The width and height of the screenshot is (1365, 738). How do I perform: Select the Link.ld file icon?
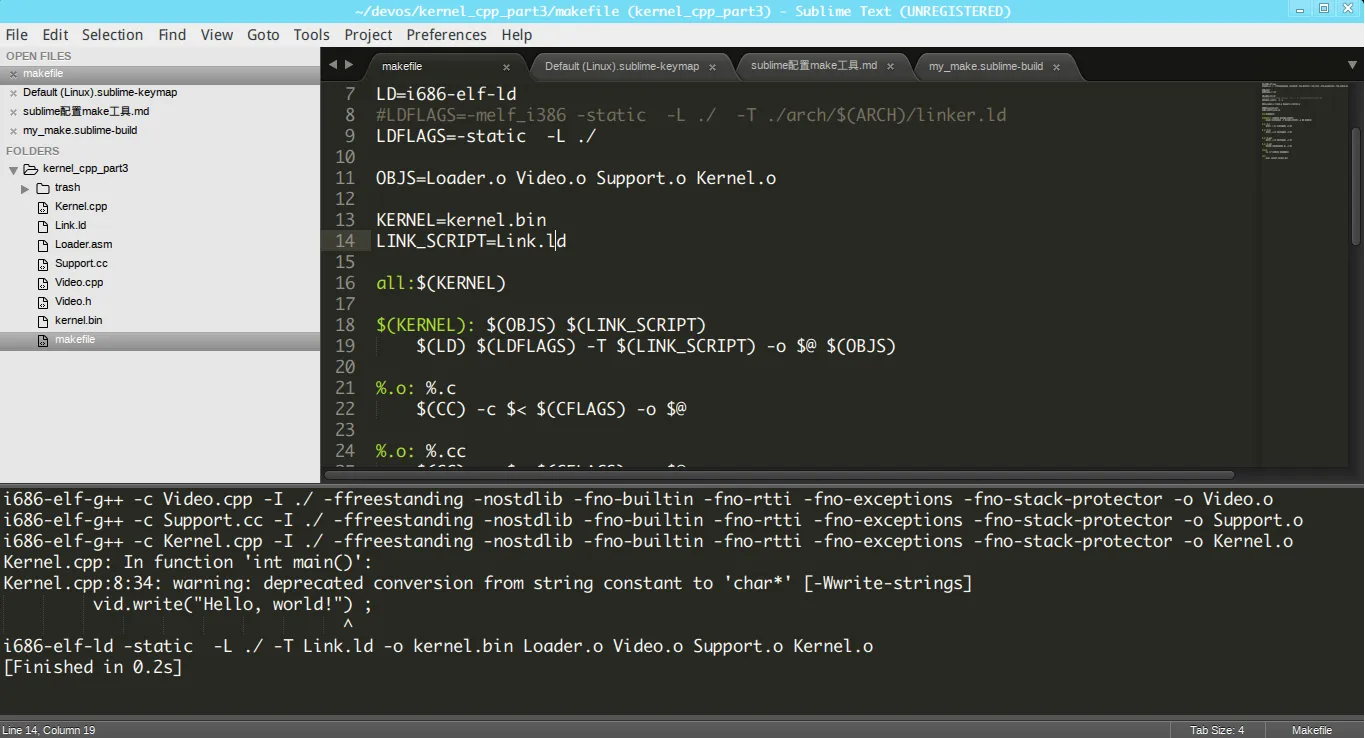coord(43,226)
